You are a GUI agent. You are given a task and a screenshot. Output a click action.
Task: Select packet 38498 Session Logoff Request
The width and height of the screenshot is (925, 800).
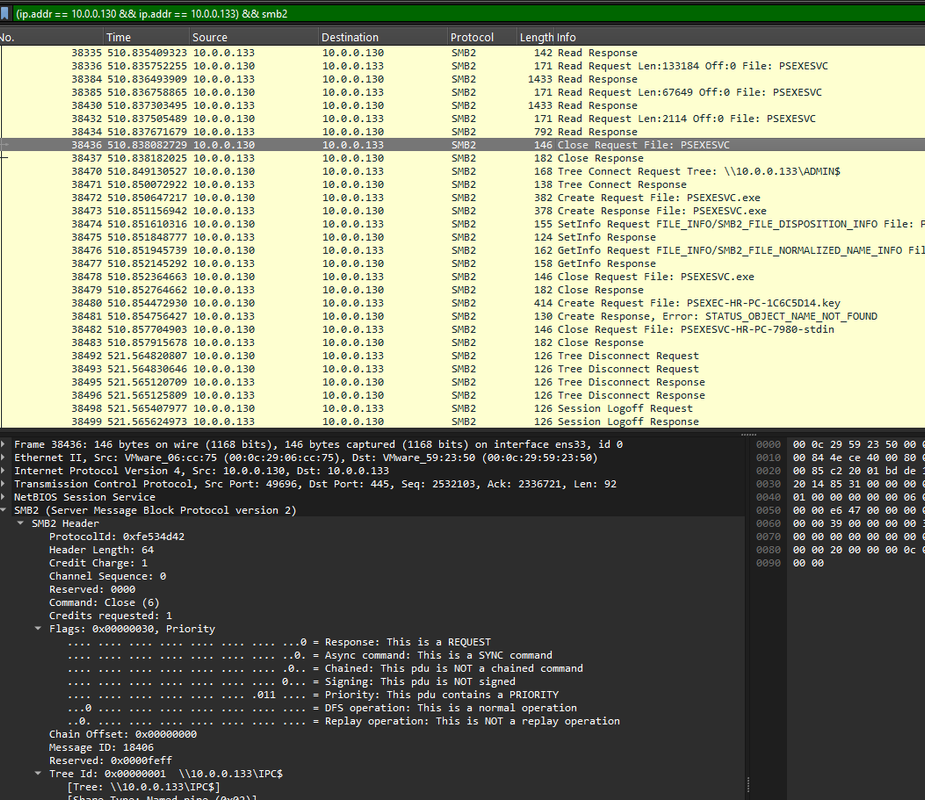(462, 408)
